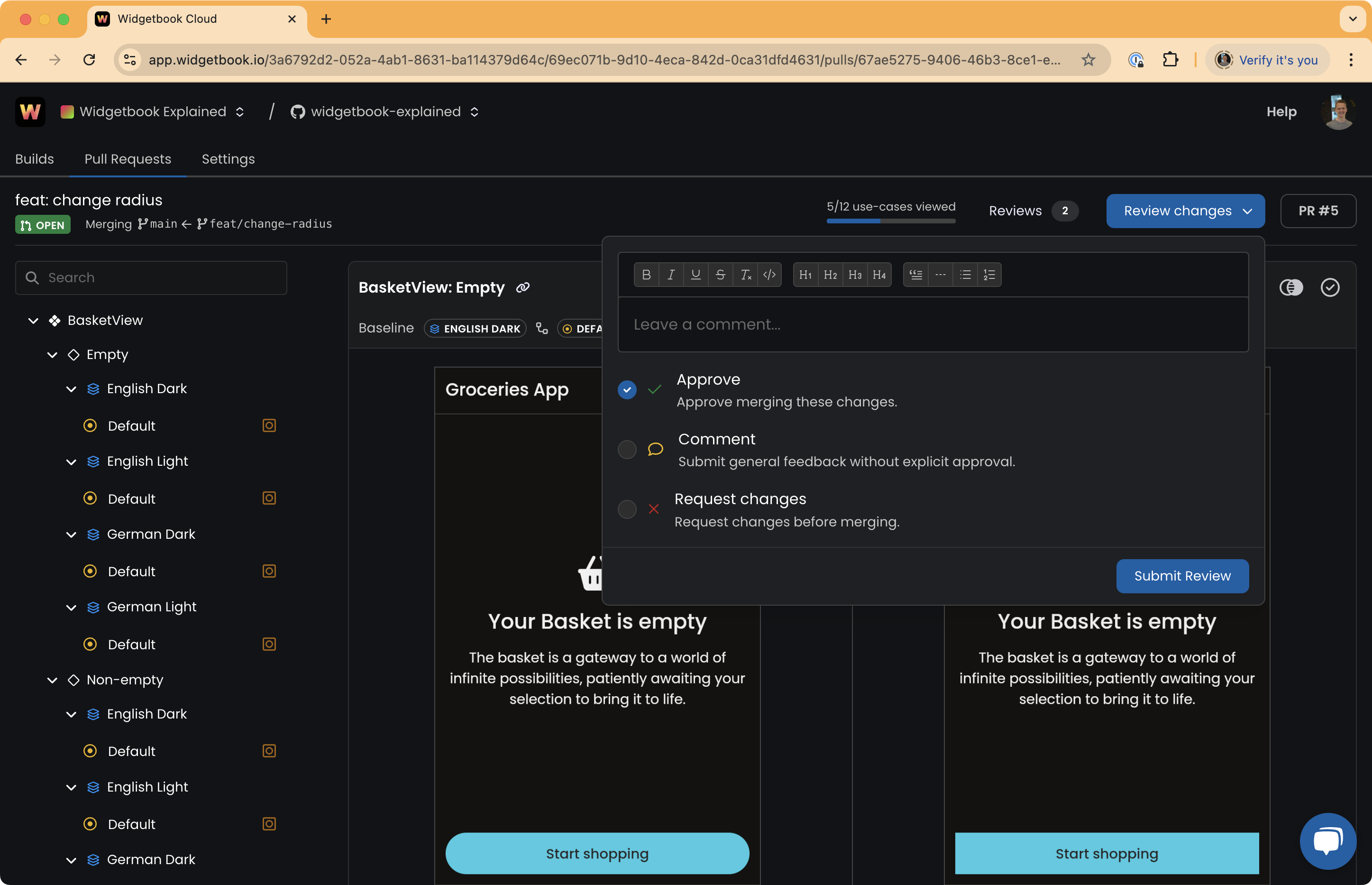Insert a numbered list
Image resolution: width=1372 pixels, height=885 pixels.
click(x=989, y=275)
